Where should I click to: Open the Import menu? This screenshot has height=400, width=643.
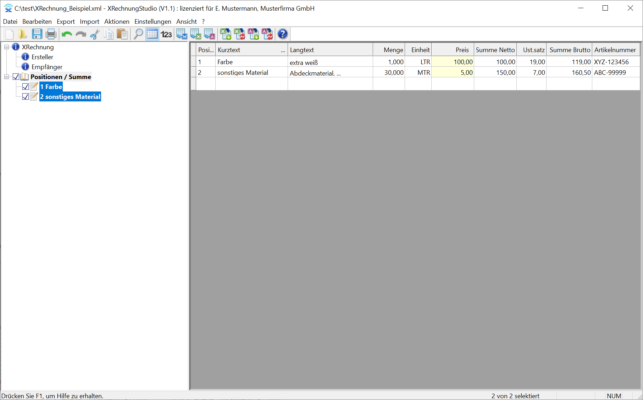coord(89,22)
